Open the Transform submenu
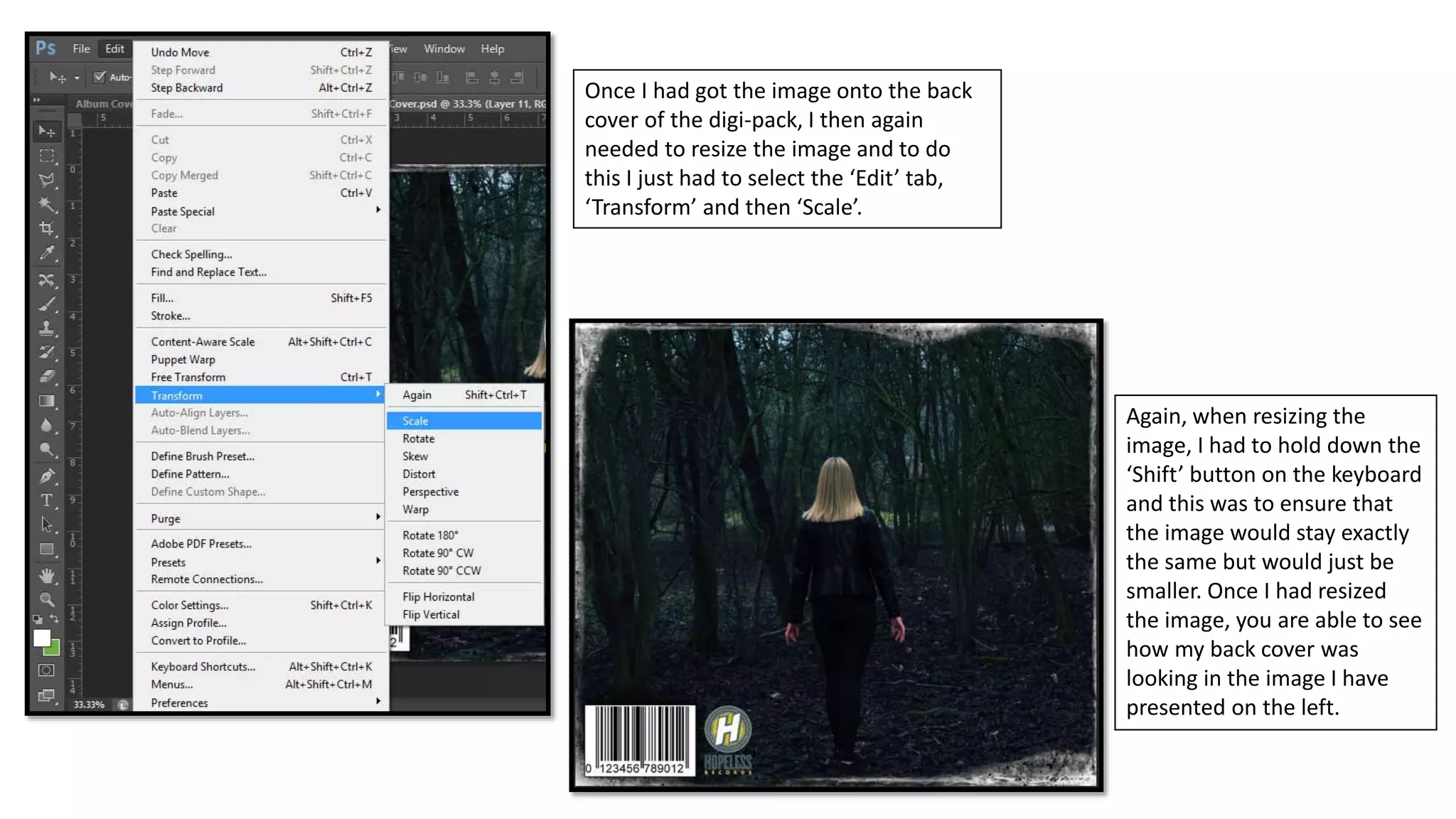The image size is (1456, 819). 260,395
